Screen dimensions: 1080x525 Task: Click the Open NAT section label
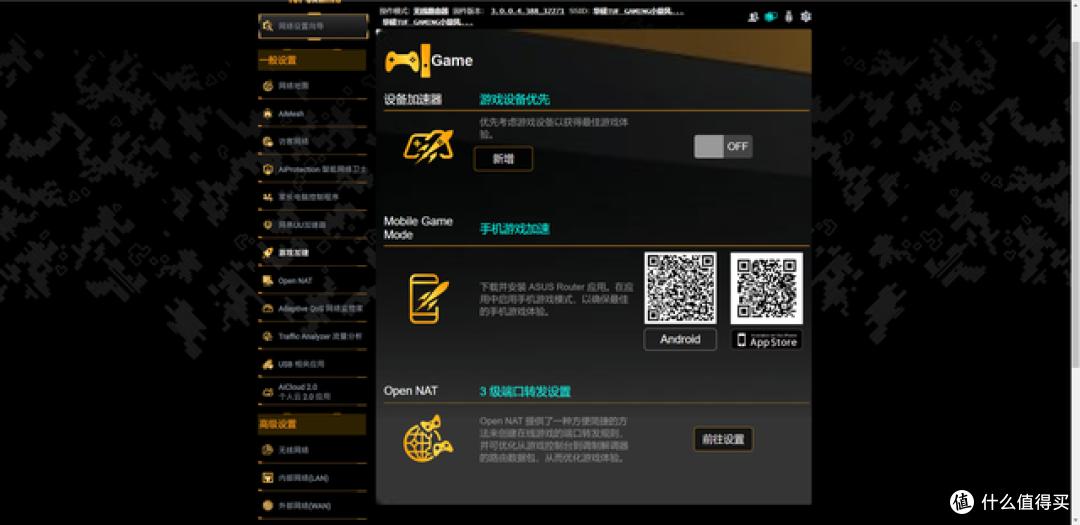411,391
